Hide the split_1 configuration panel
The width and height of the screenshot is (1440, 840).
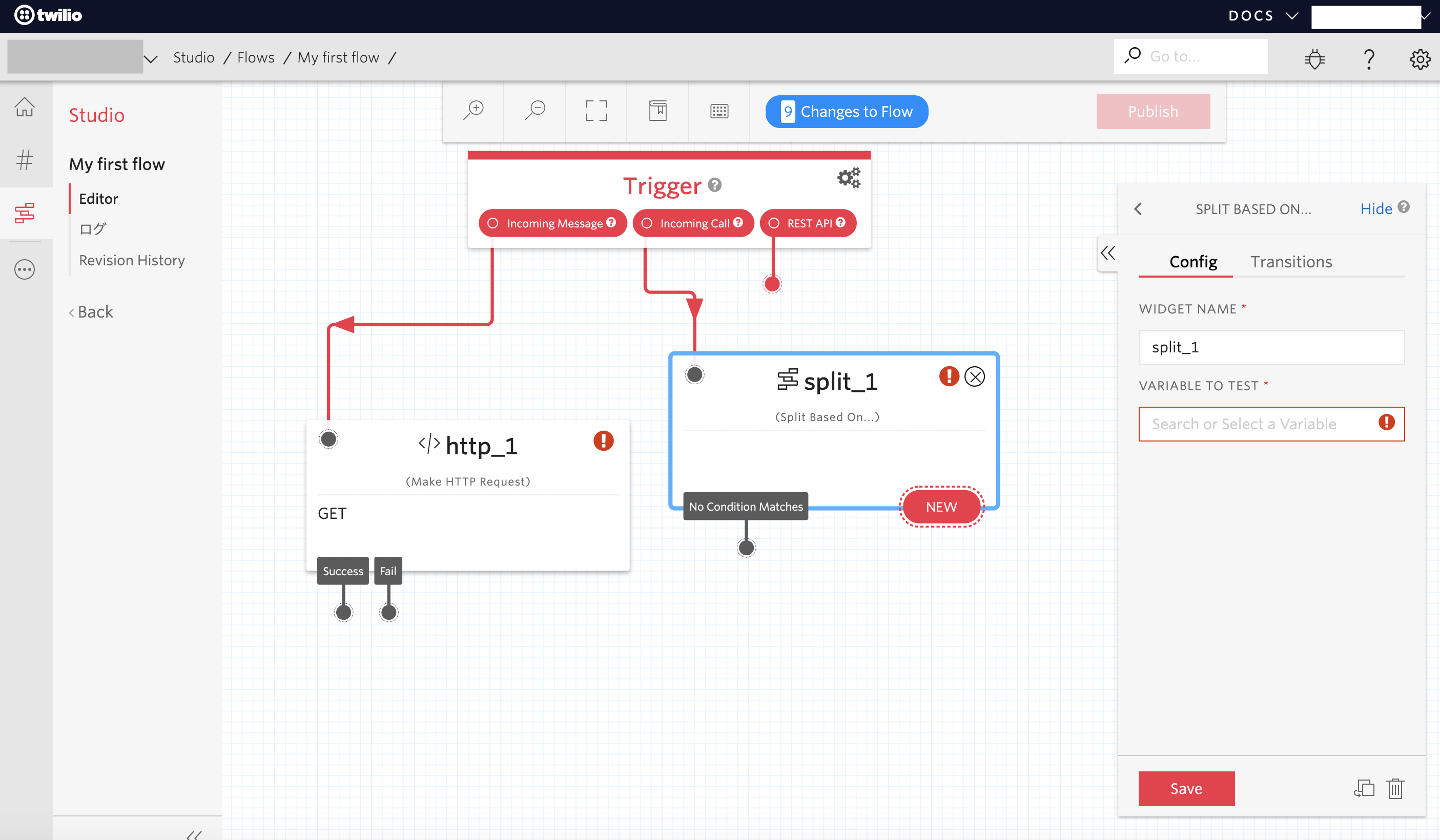[1376, 208]
